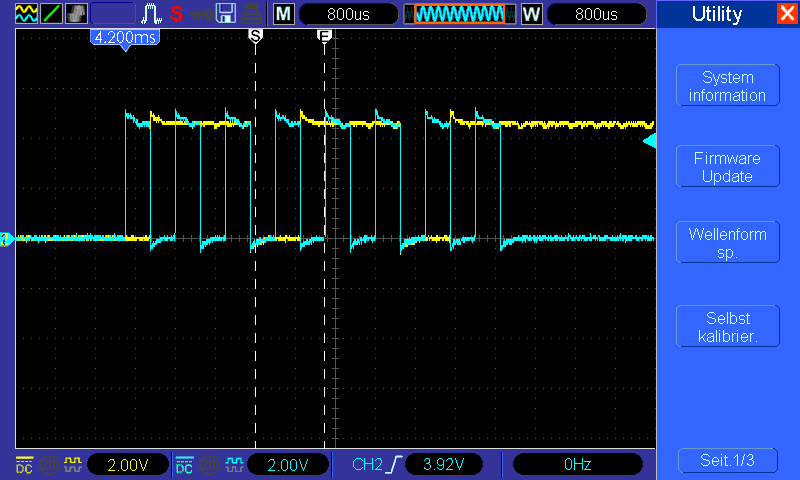The height and width of the screenshot is (480, 800).
Task: Select the 3.92V trigger level readout
Action: click(x=443, y=464)
